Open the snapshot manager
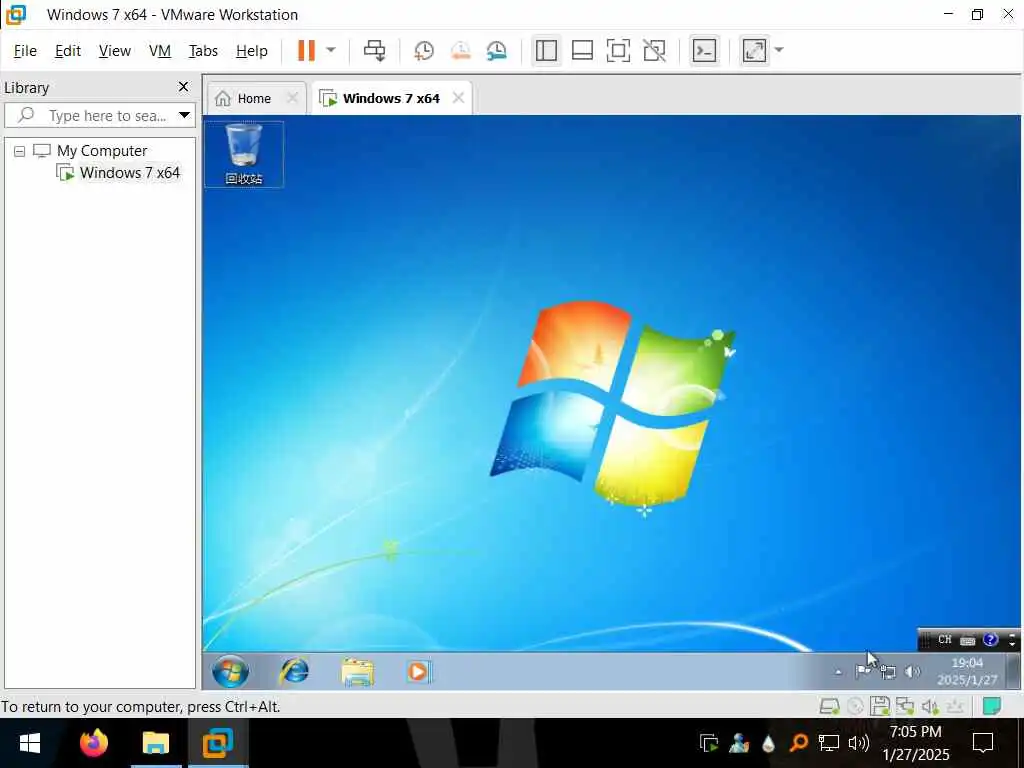This screenshot has height=768, width=1024. click(496, 50)
